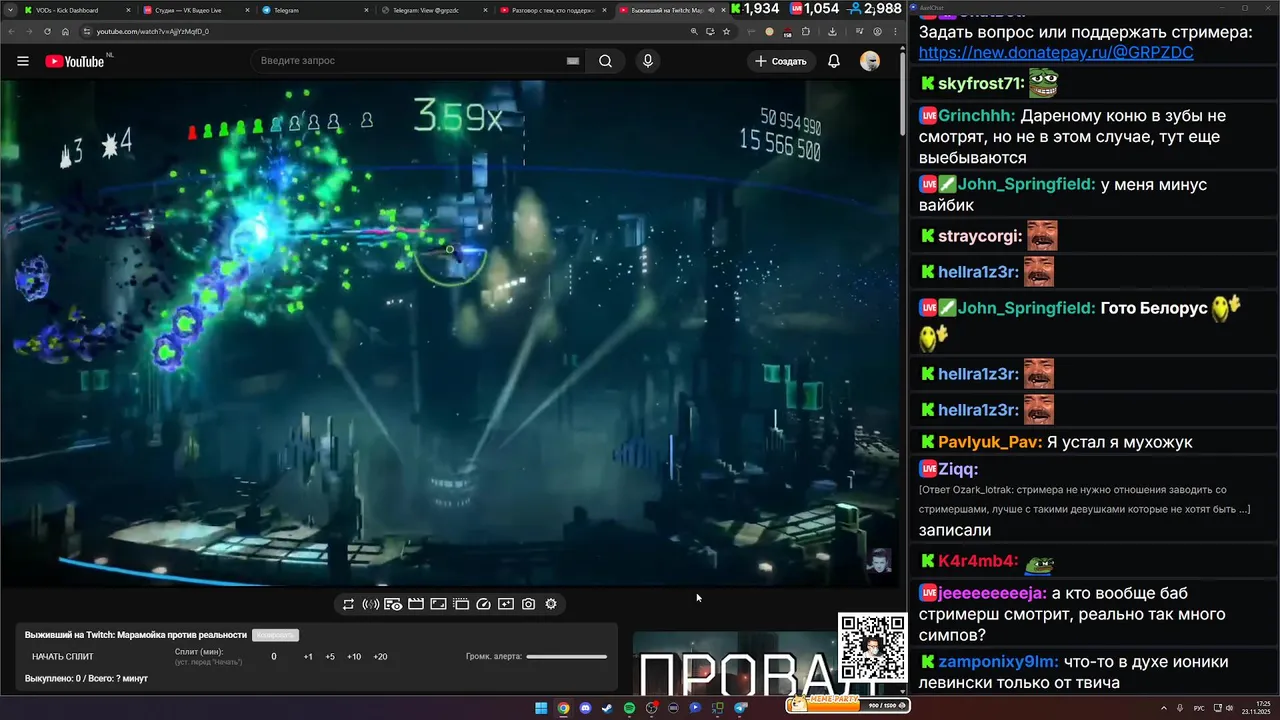Viewport: 1280px width, 720px height.
Task: Open the playback speed gauge icon
Action: tap(484, 604)
